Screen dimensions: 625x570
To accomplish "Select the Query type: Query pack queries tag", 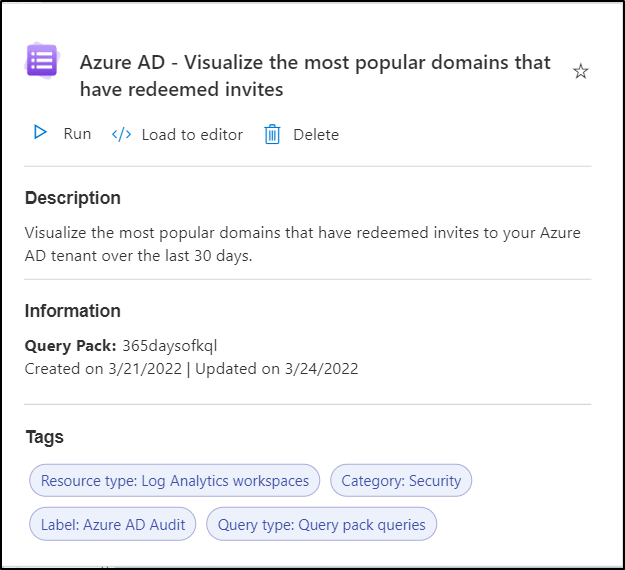I will tap(321, 525).
